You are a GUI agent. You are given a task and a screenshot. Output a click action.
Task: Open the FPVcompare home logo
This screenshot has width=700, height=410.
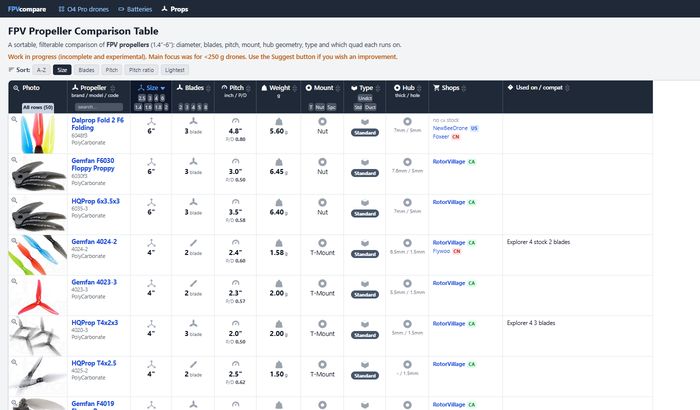click(27, 9)
